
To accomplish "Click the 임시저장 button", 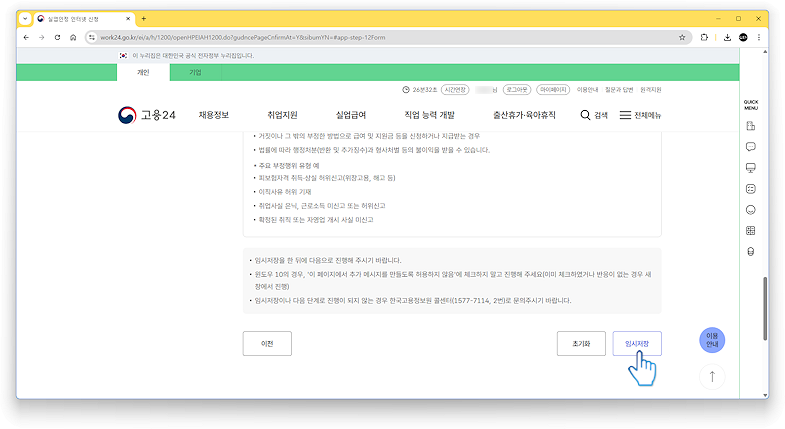I will coord(637,343).
